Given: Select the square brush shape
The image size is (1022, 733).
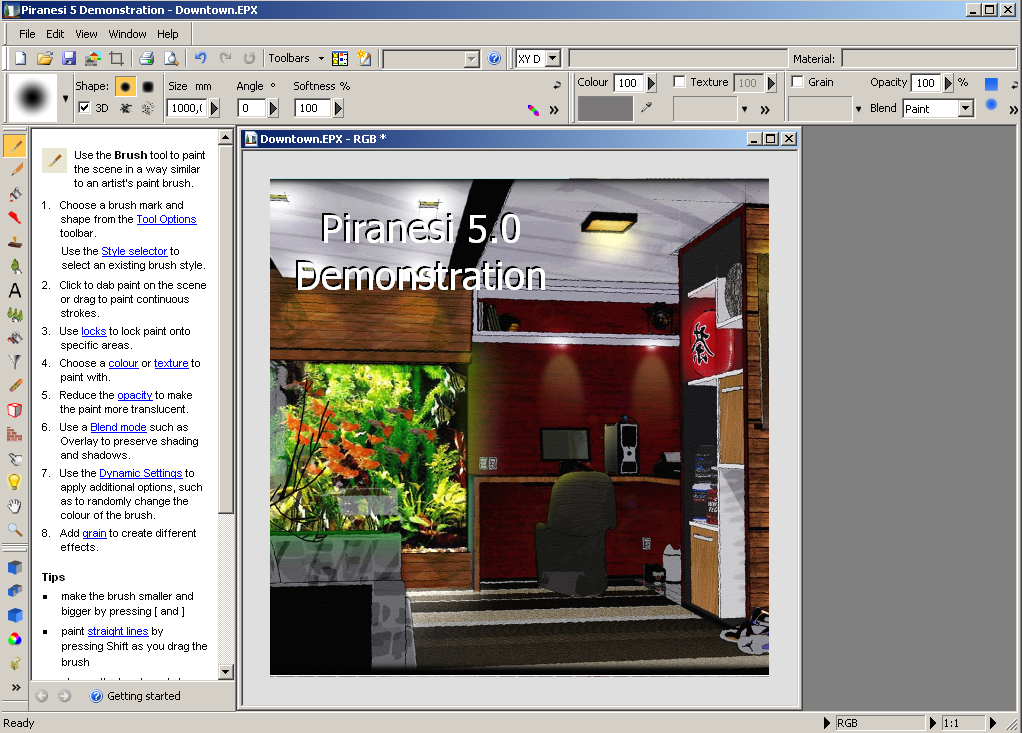Looking at the screenshot, I should point(148,86).
